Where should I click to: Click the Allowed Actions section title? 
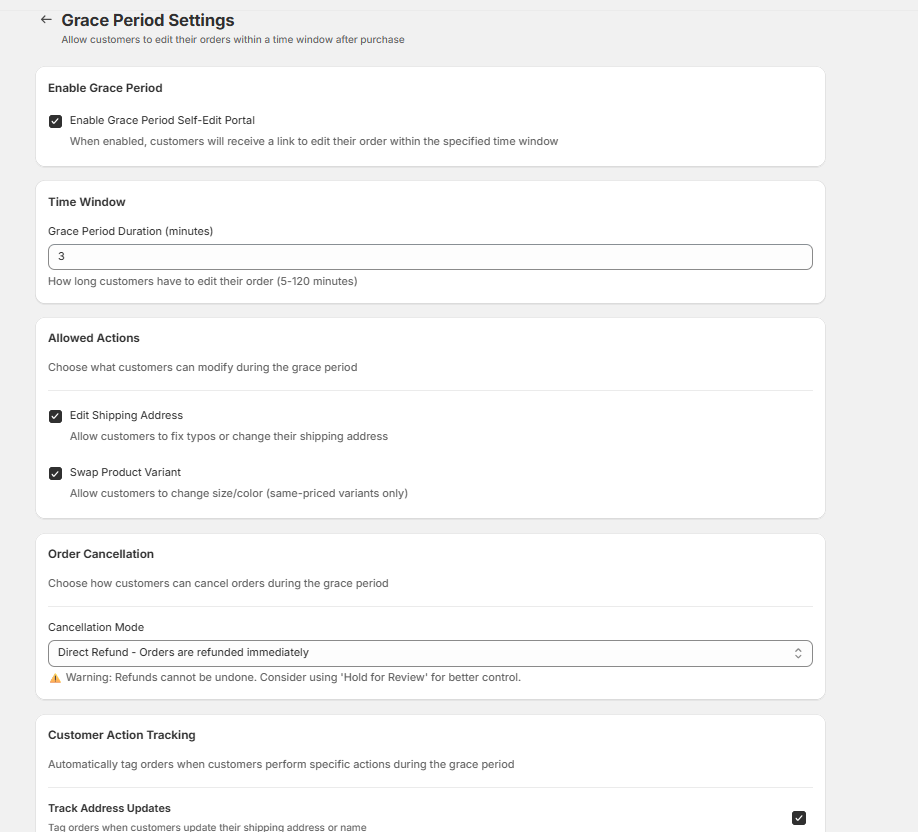93,338
